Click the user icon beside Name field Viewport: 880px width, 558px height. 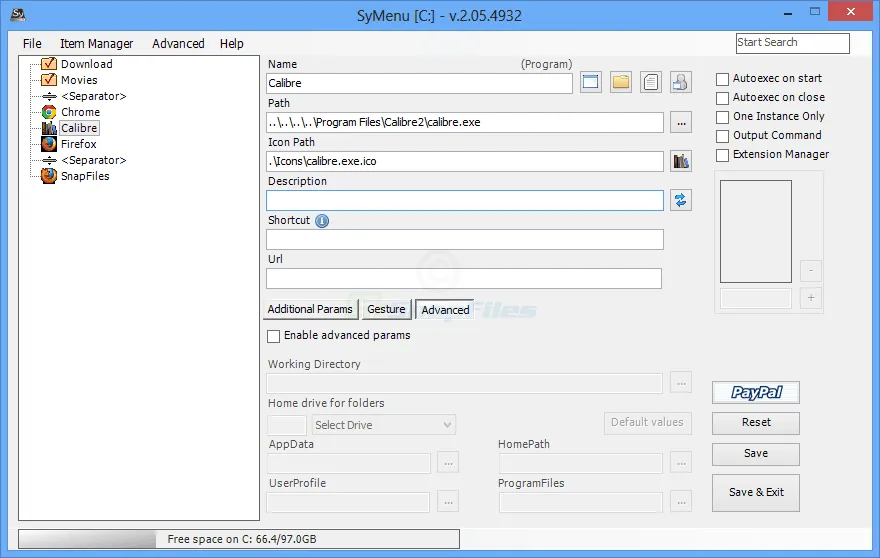pos(680,82)
